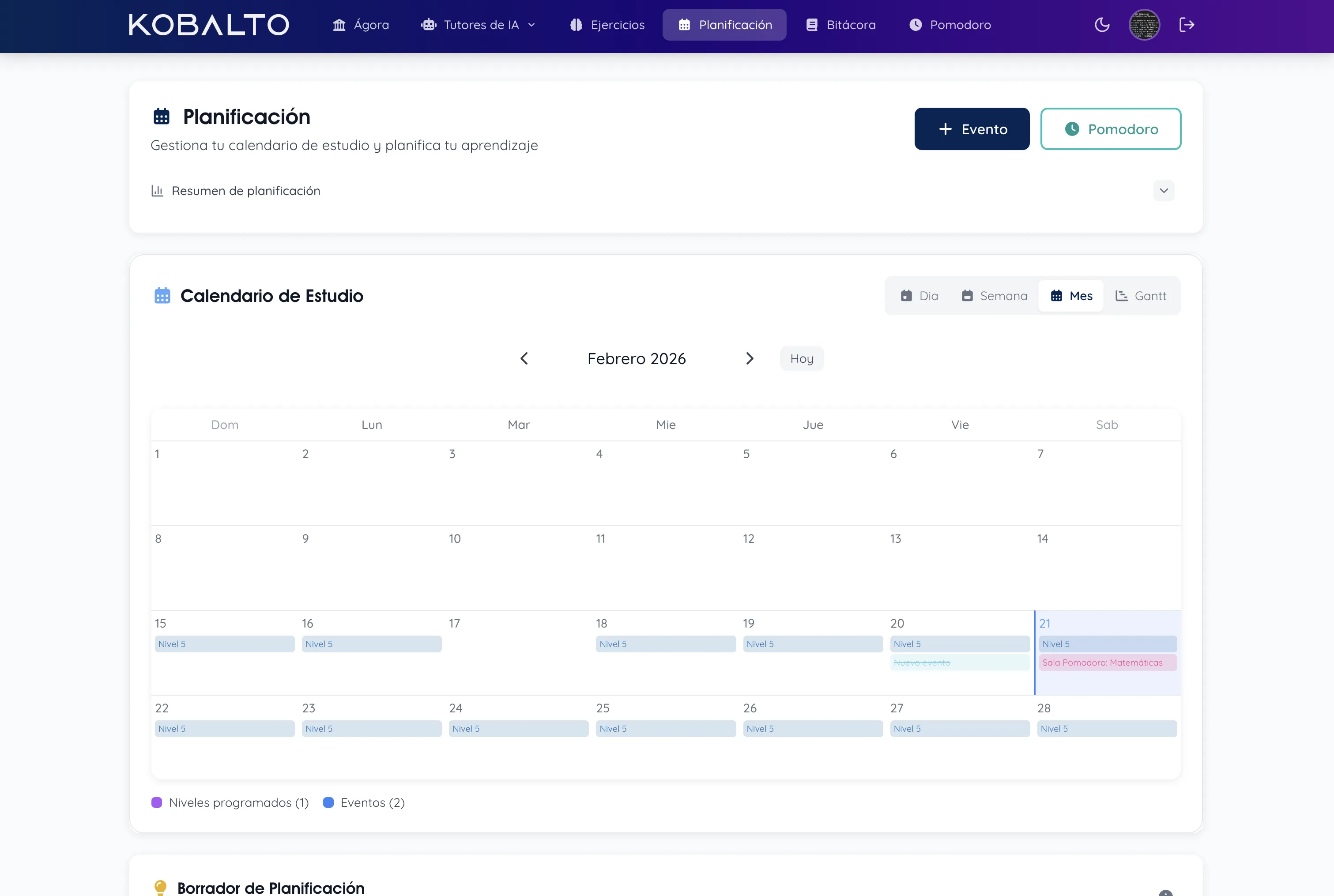Click the purple Niveles programados legend swatch
Image resolution: width=1334 pixels, height=896 pixels.
pos(157,802)
